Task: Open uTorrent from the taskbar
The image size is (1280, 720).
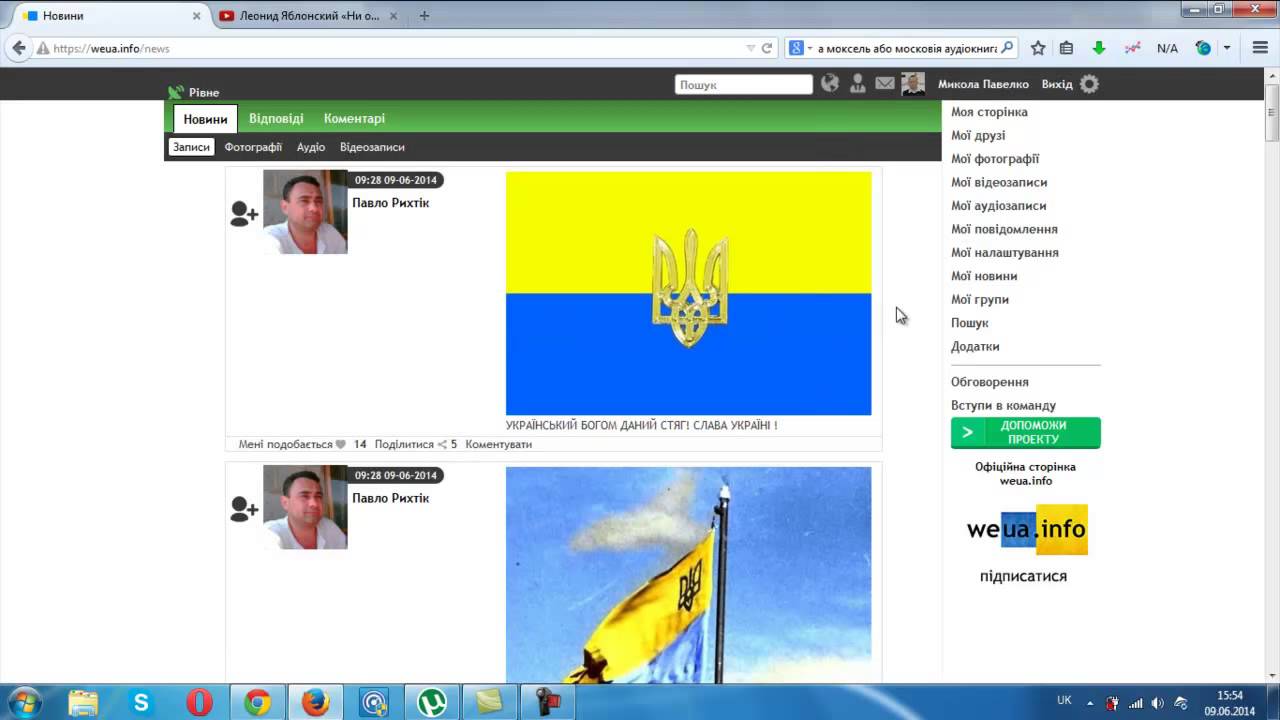Action: pos(432,703)
